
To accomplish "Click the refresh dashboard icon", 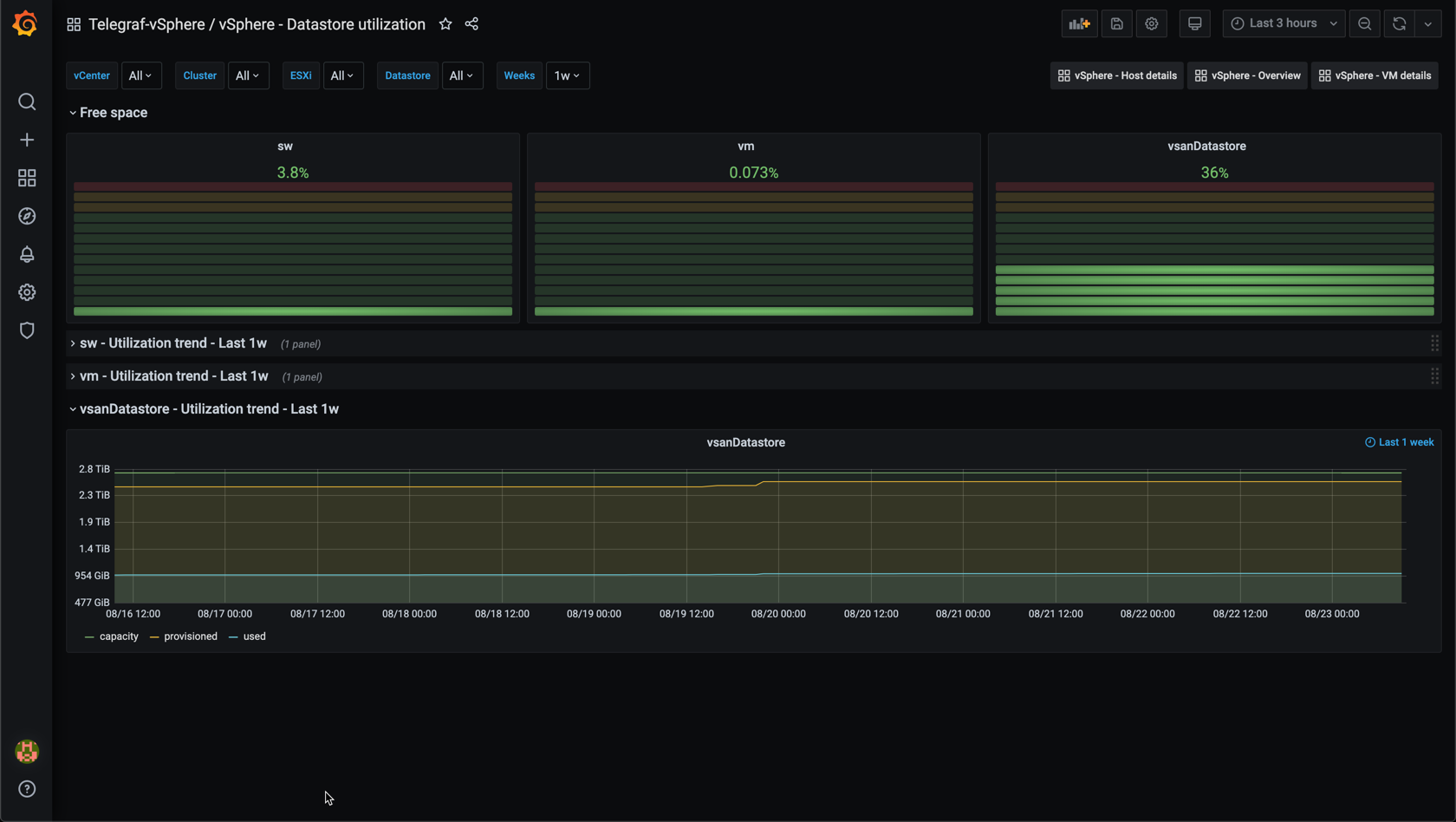I will click(1399, 24).
